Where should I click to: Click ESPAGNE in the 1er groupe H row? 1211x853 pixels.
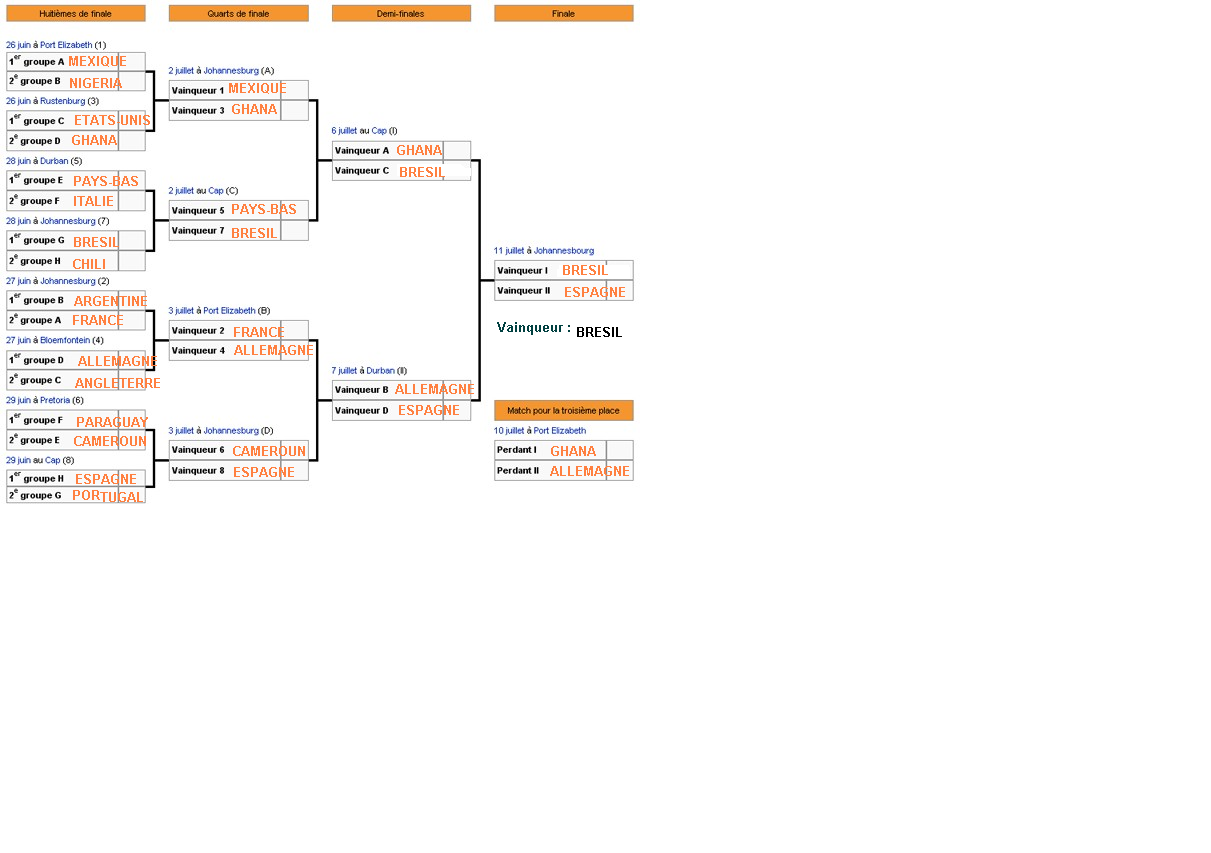pos(106,479)
